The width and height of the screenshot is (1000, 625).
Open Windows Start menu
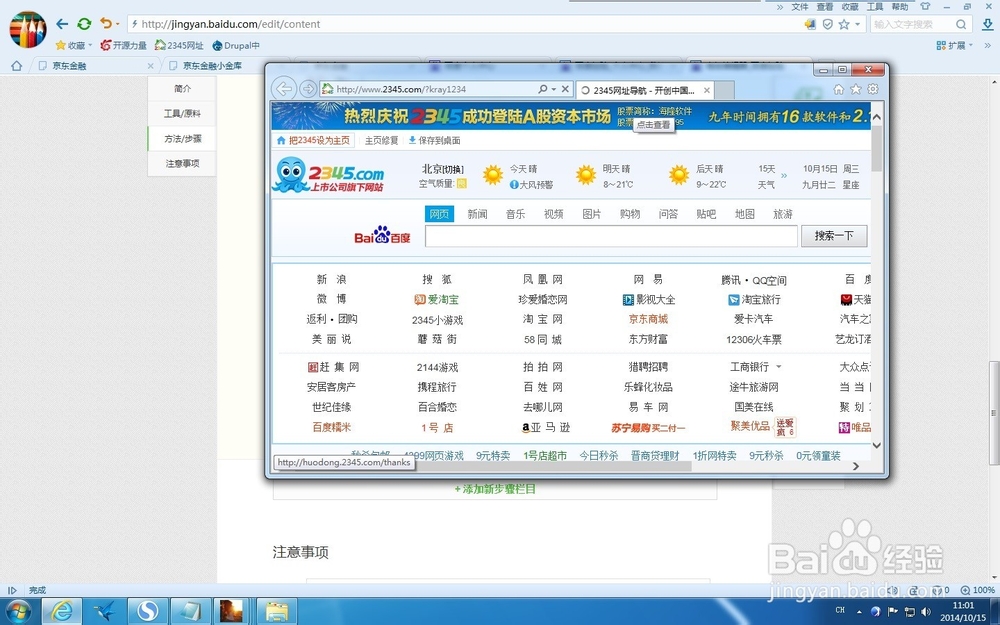point(18,612)
